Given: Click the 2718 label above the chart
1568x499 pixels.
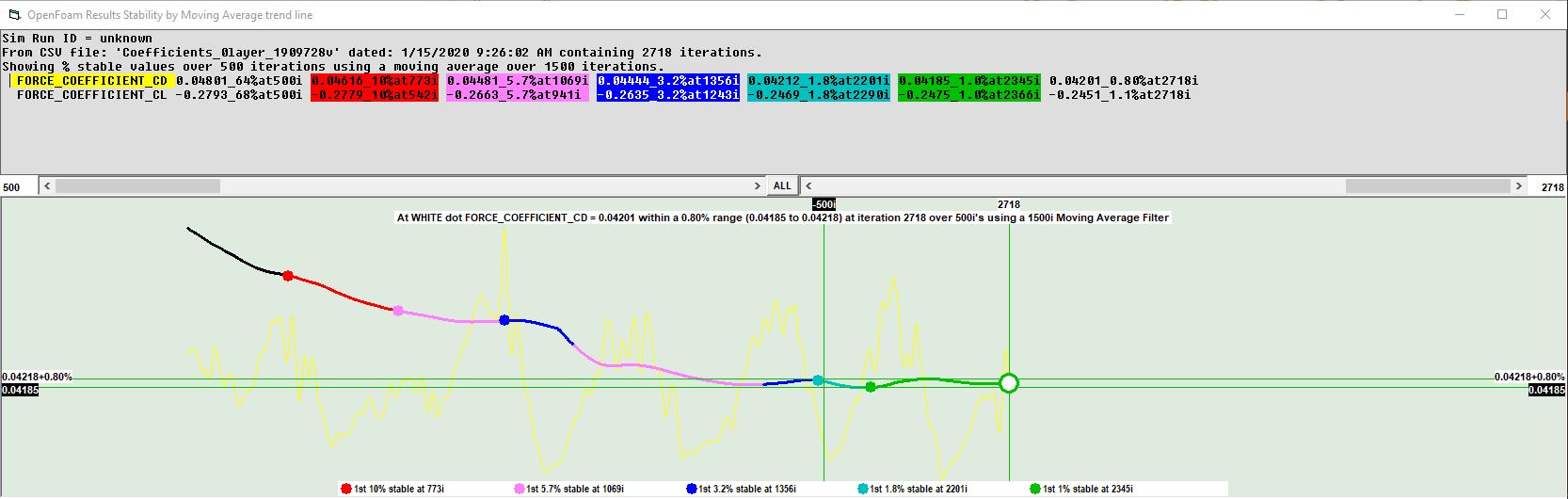Looking at the screenshot, I should point(1009,204).
